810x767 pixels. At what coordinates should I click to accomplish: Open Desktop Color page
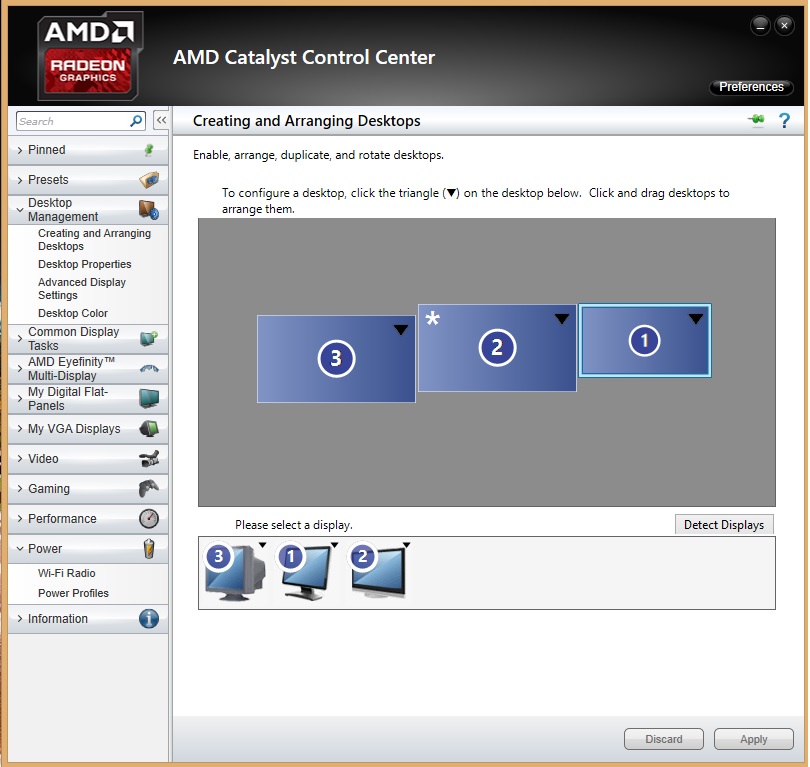(73, 313)
